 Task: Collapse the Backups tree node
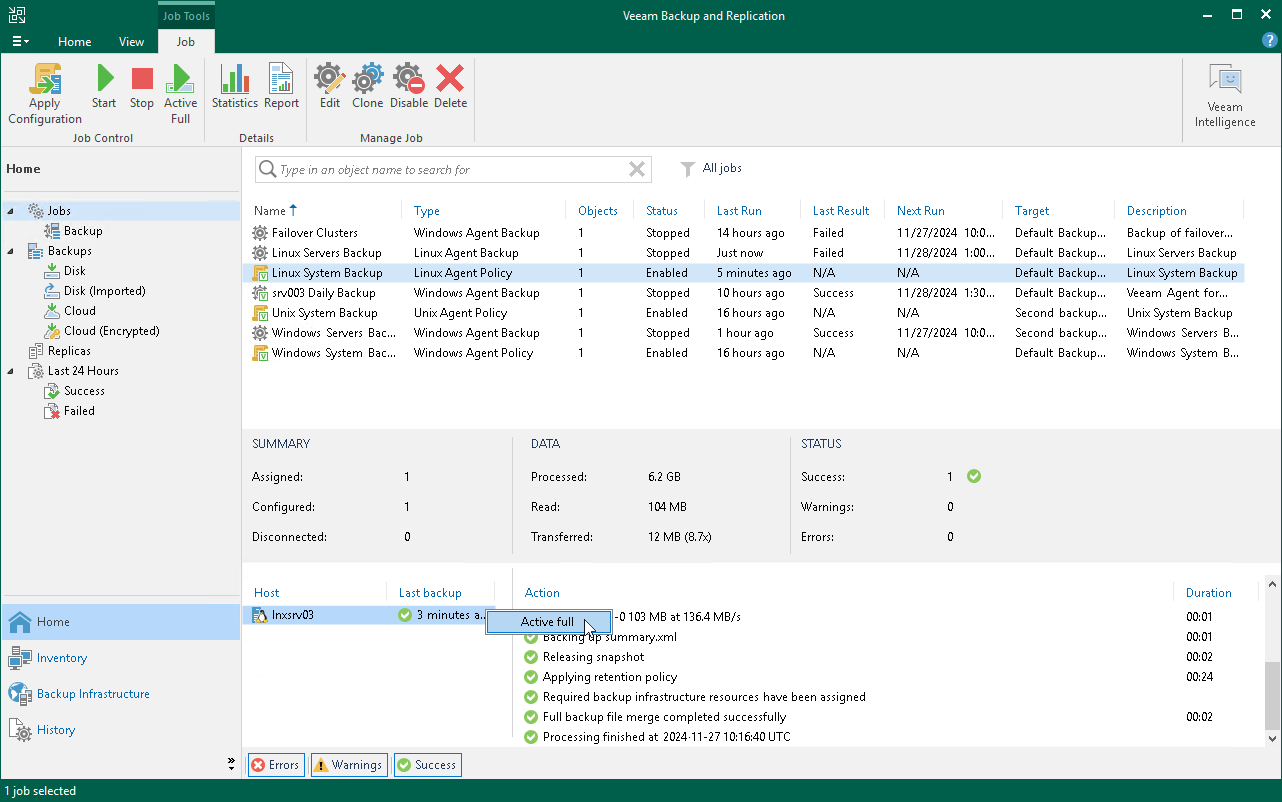[x=12, y=251]
